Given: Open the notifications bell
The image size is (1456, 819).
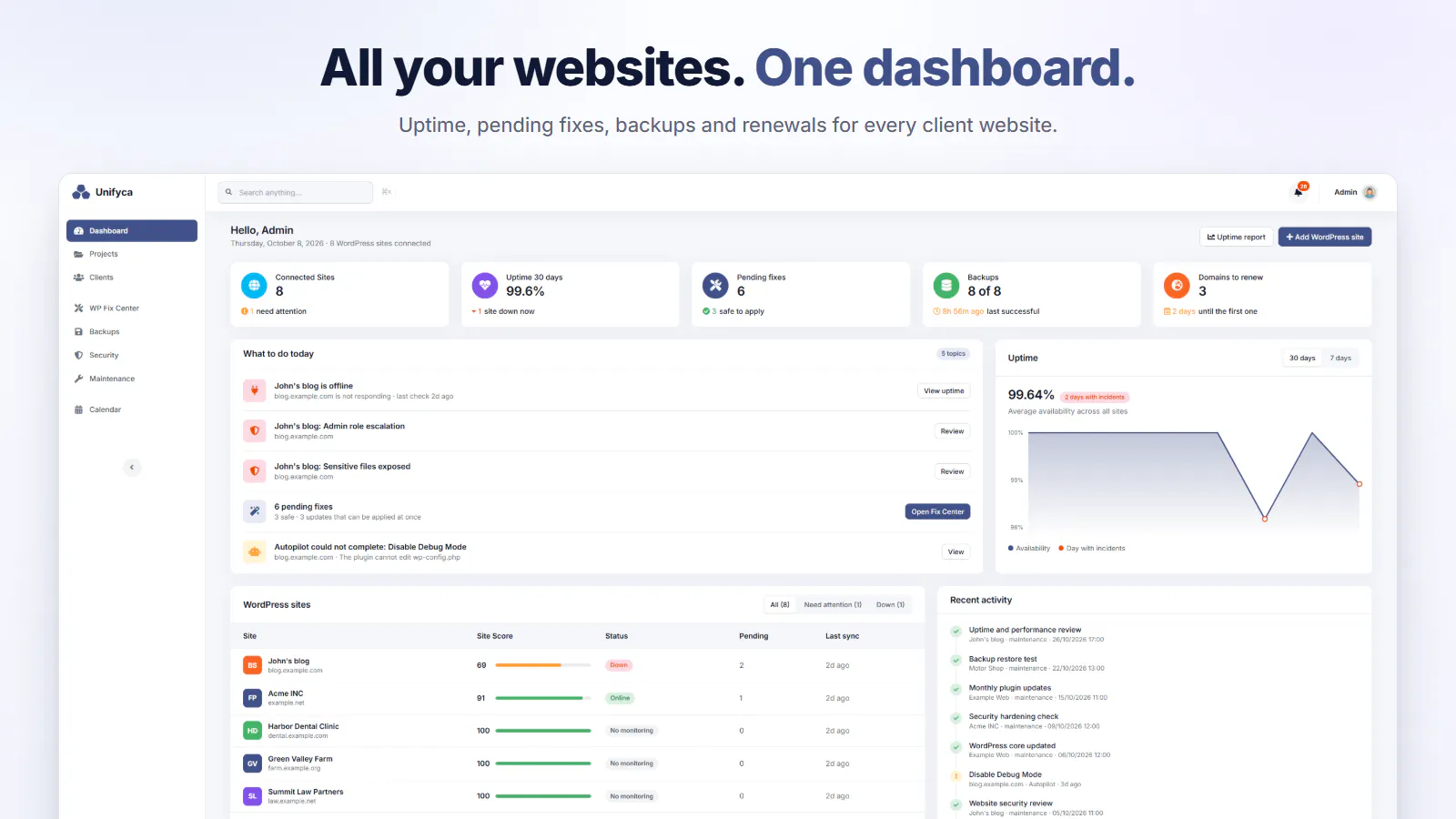Looking at the screenshot, I should 1299,191.
